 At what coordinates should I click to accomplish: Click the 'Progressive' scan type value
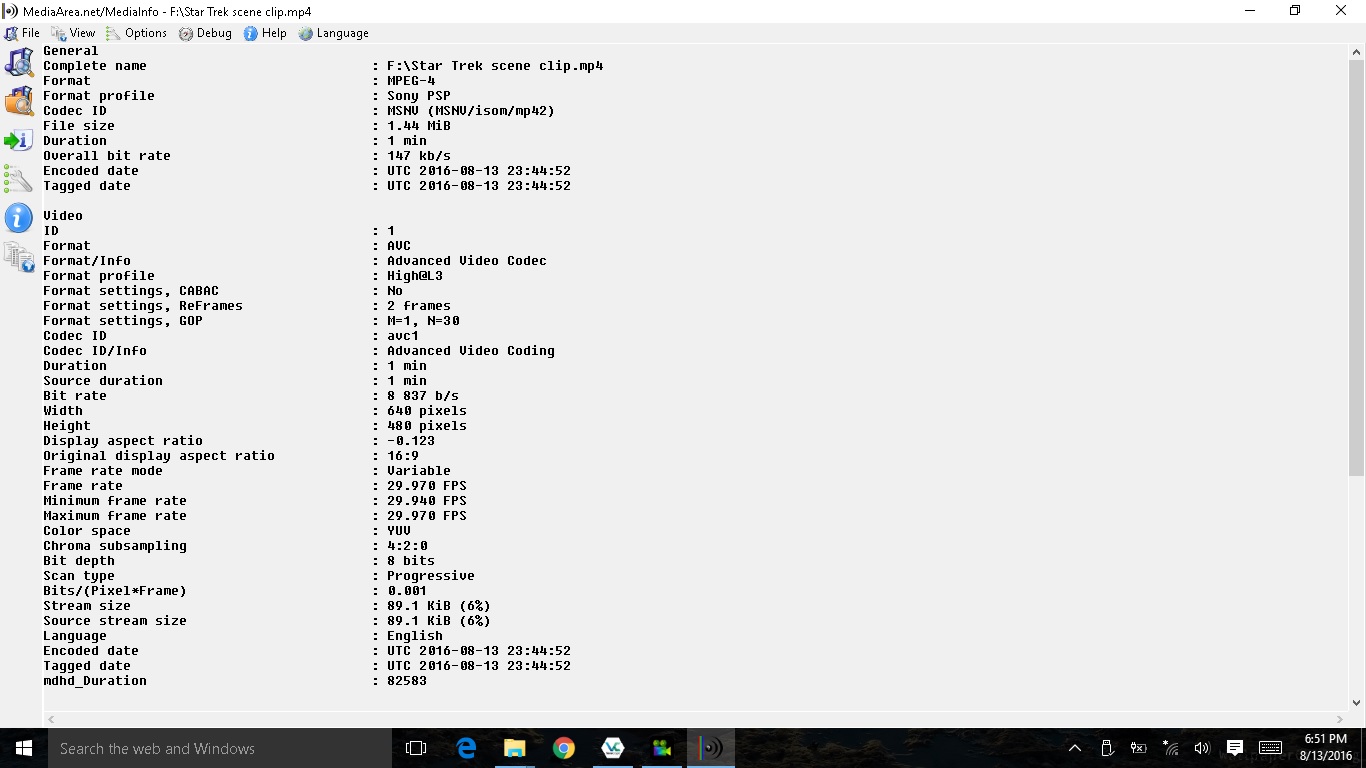[431, 576]
